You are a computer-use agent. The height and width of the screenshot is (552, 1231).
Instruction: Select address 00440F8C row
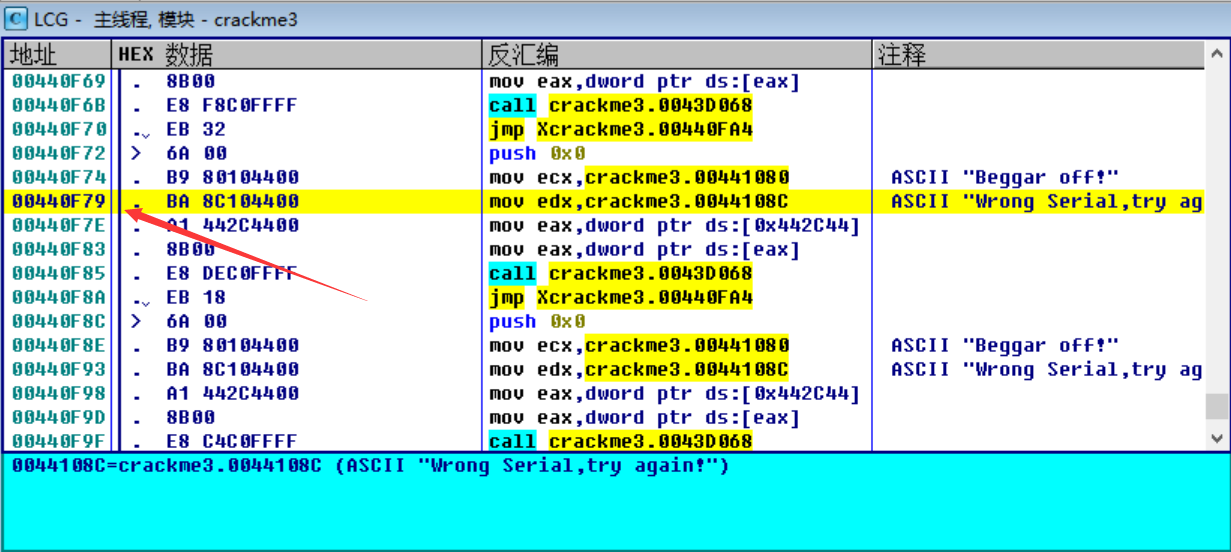pyautogui.click(x=58, y=321)
